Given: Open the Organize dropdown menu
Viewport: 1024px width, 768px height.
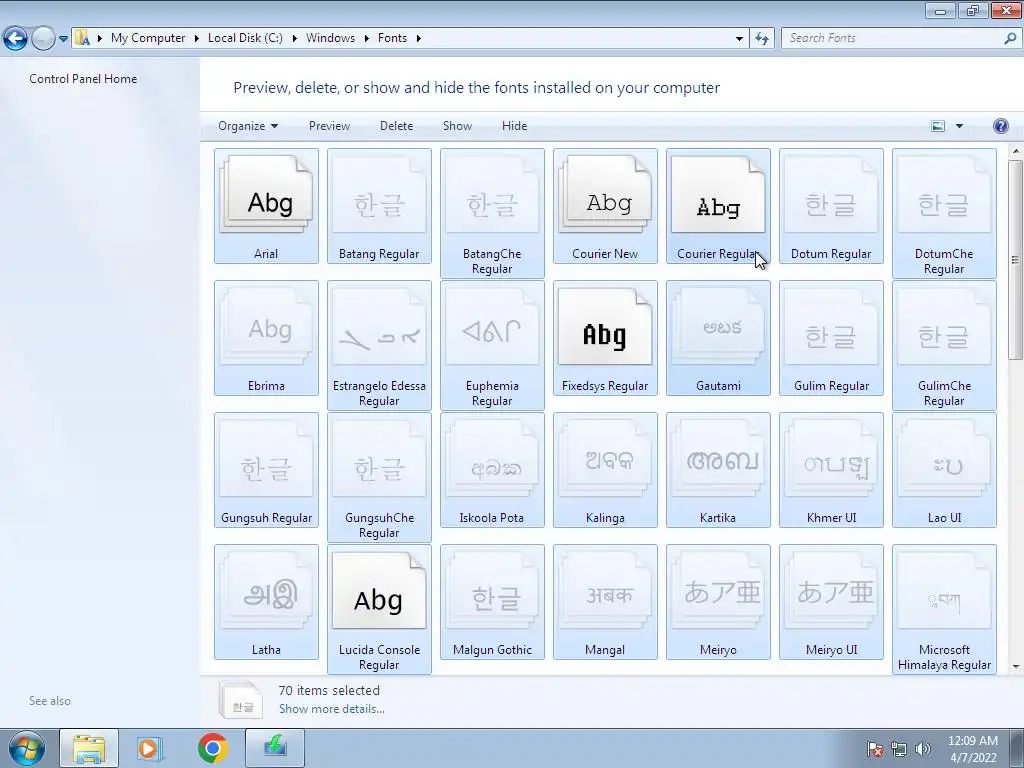Looking at the screenshot, I should point(248,126).
